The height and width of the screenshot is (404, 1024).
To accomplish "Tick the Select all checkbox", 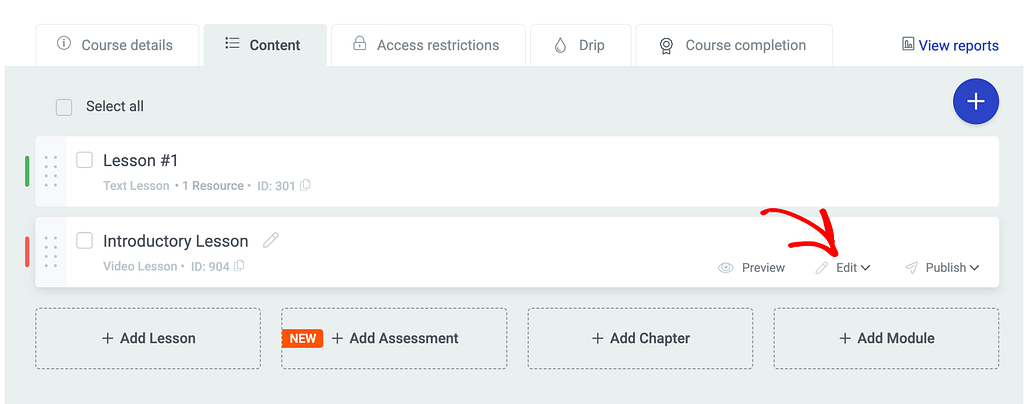I will point(64,107).
